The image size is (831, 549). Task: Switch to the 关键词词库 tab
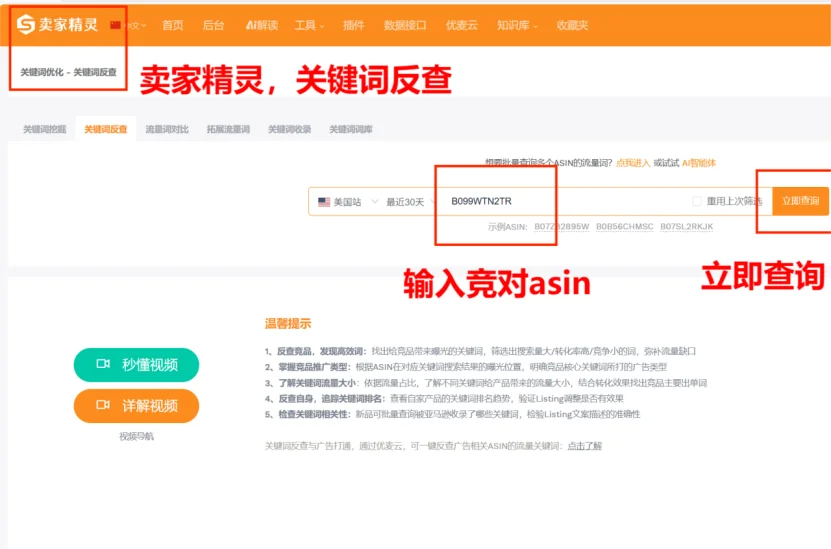pos(351,129)
